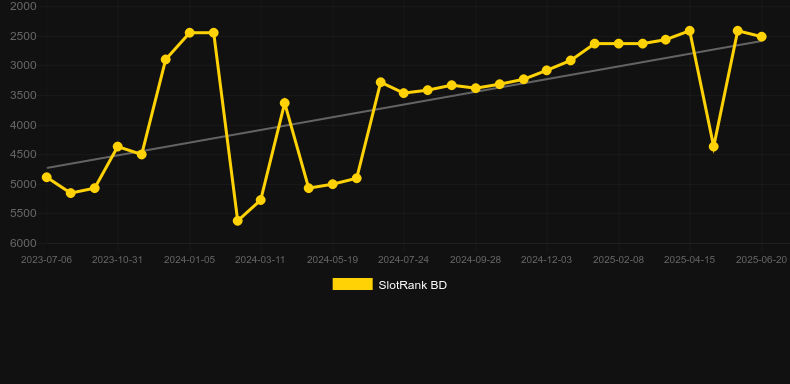Select the data point above 2024-07-24
The image size is (790, 384).
pos(404,93)
